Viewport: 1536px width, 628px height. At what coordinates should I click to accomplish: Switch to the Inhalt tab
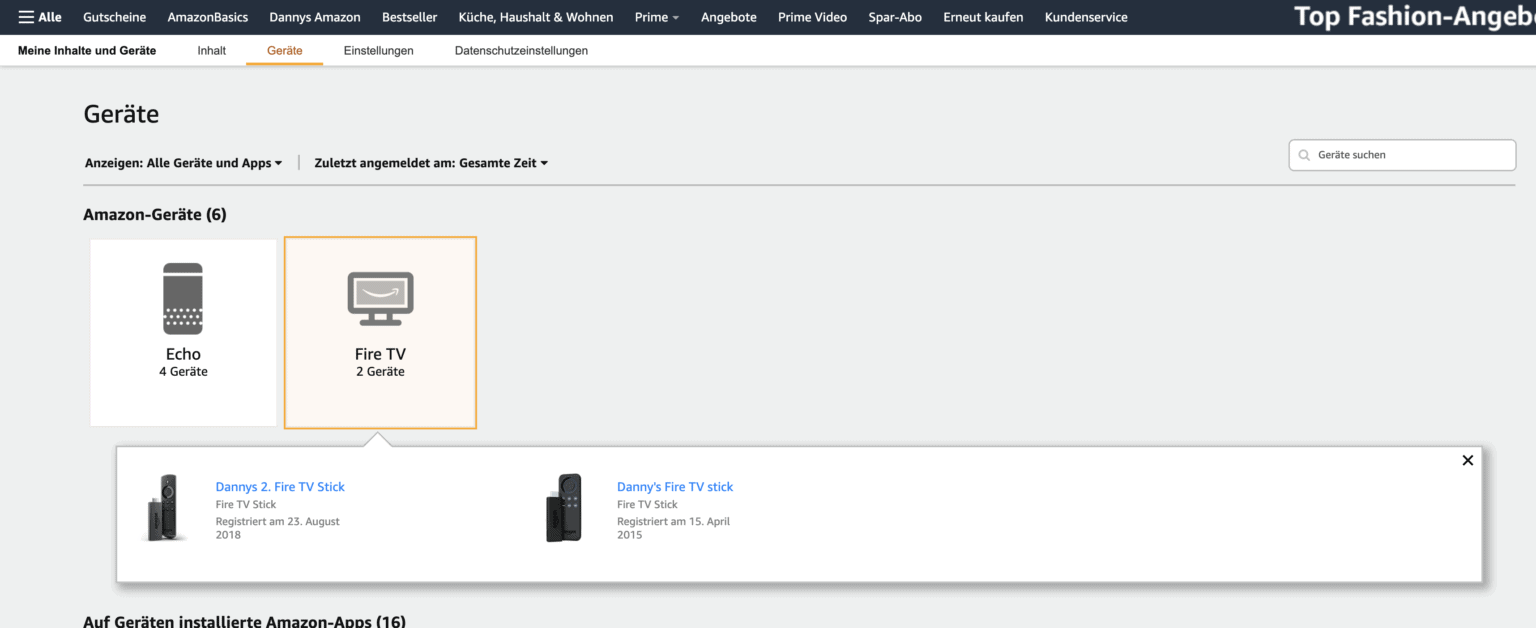pyautogui.click(x=211, y=50)
